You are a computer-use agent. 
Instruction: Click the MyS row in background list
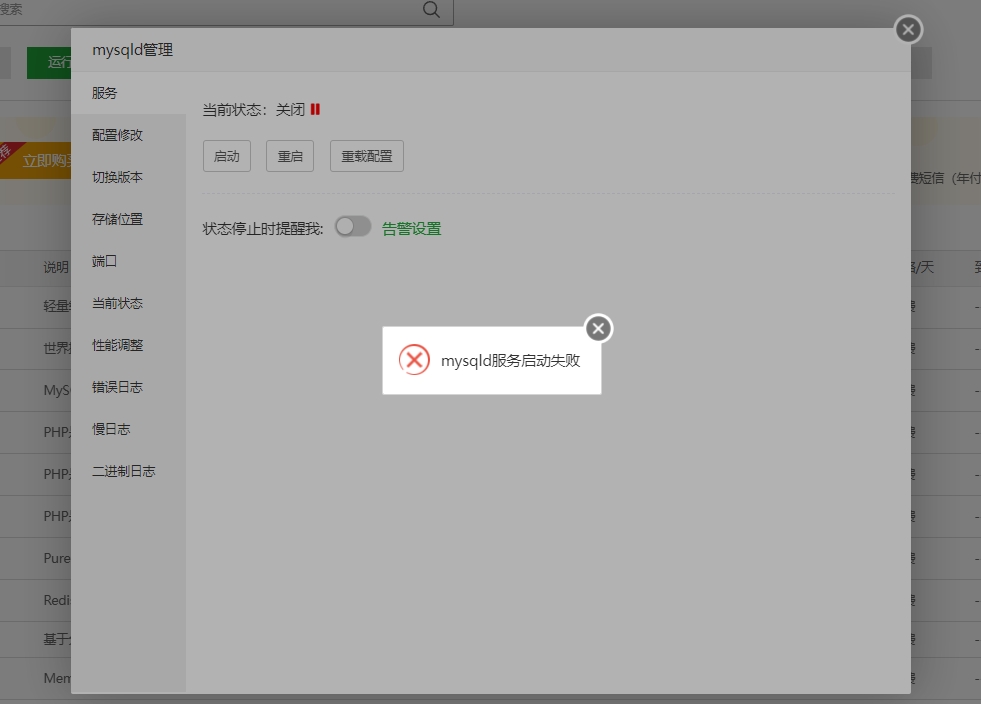[x=36, y=390]
